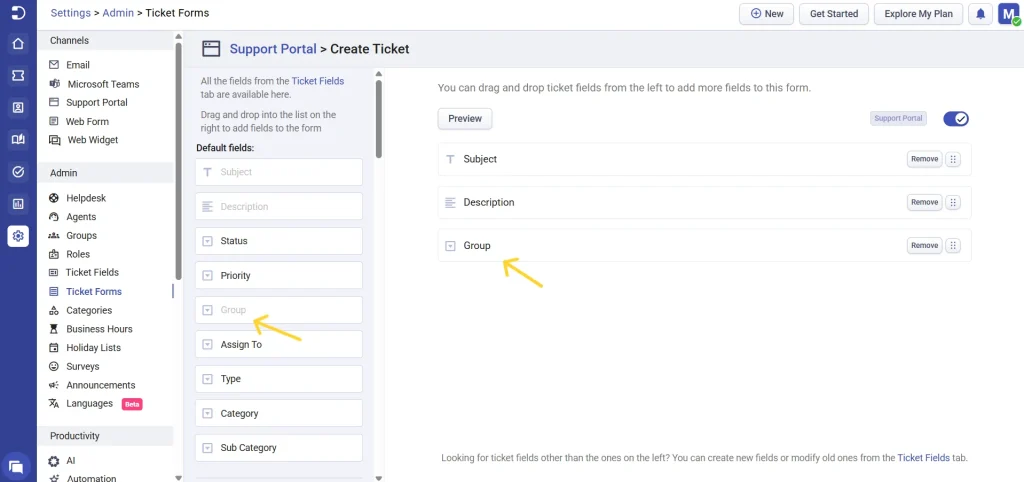
Task: Open the tickets icon in left rail
Action: tap(18, 75)
